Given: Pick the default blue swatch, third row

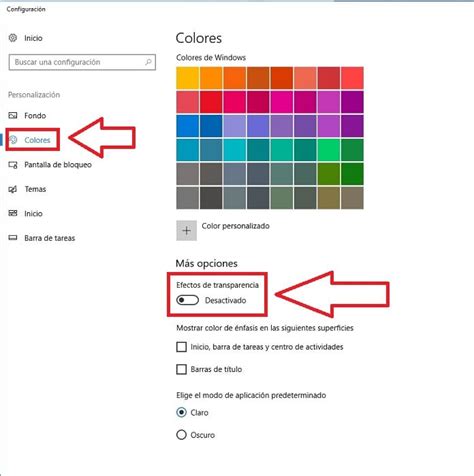Looking at the screenshot, I should click(188, 126).
